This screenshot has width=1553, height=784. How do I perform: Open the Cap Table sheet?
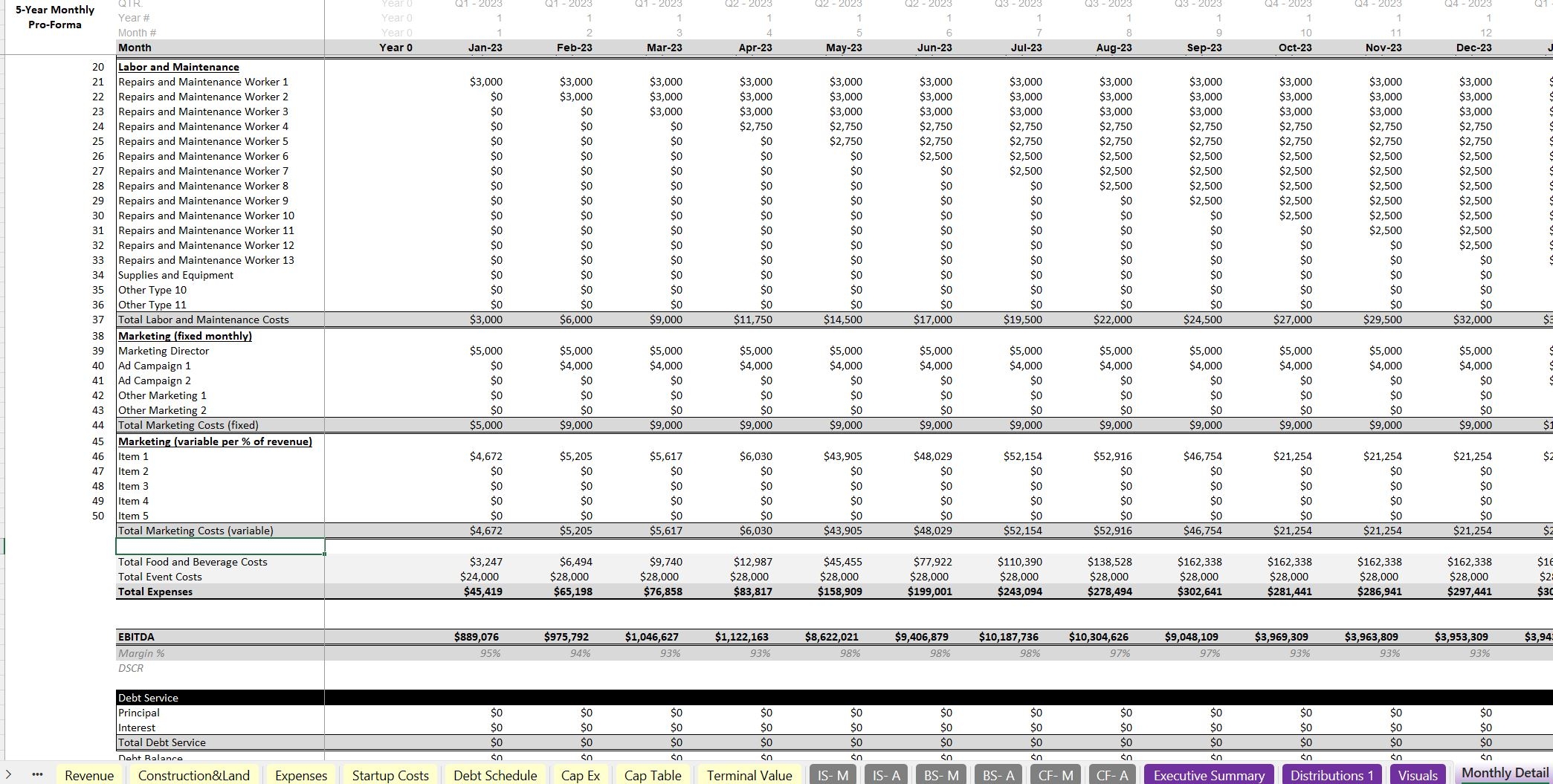click(x=653, y=775)
